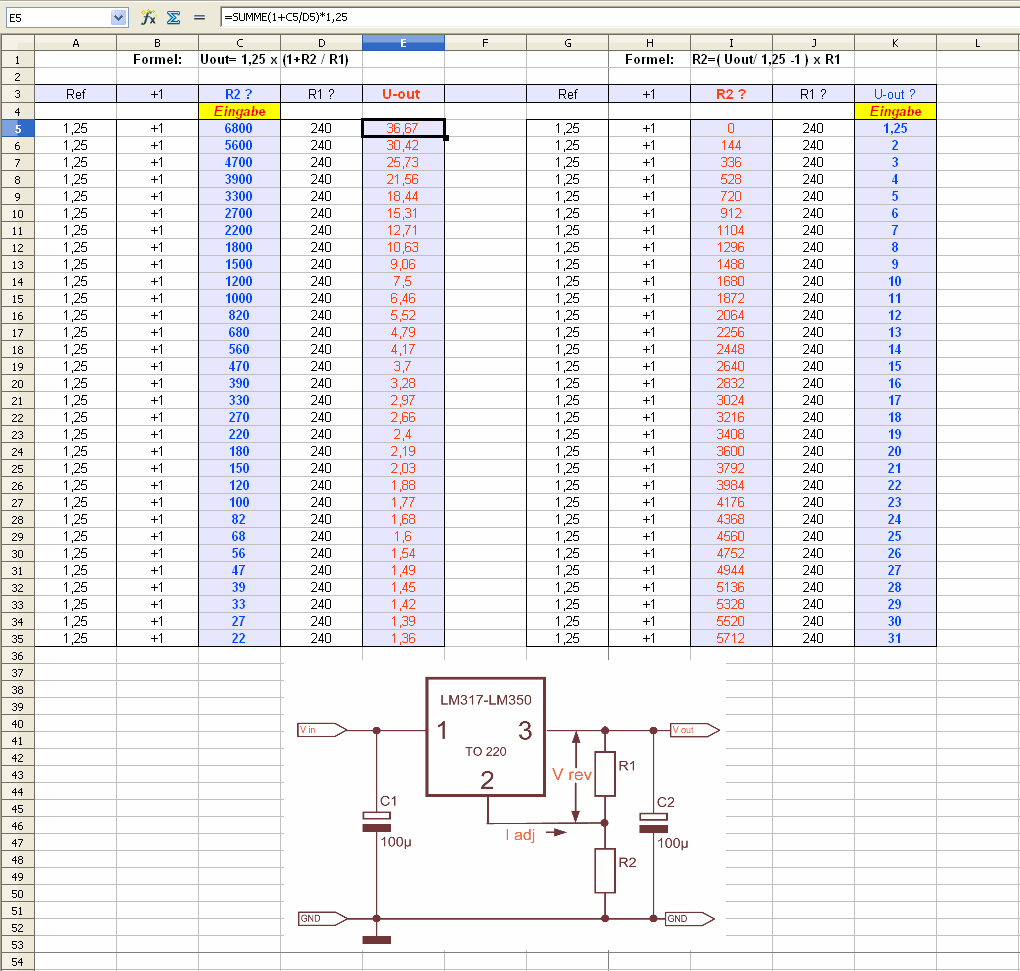
Task: Select cell containing R2 value 1000
Action: coord(239,298)
